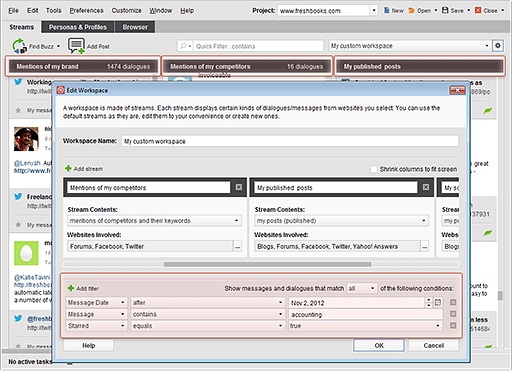Delete the Message contains filter row
512x372 pixels.
point(453,314)
